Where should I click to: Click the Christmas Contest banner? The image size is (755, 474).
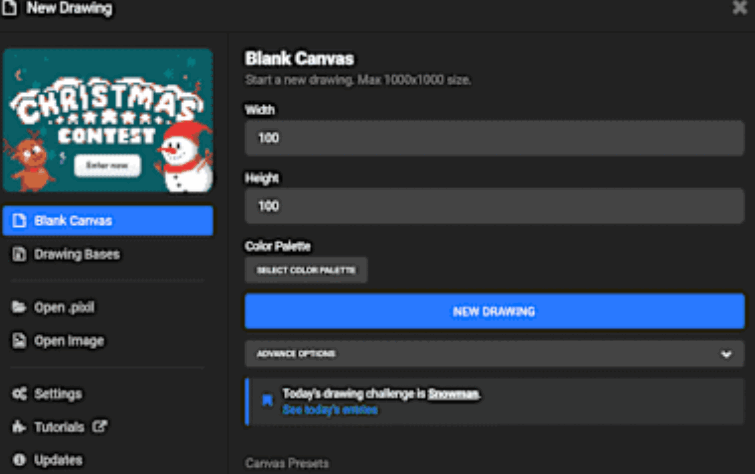pyautogui.click(x=108, y=120)
